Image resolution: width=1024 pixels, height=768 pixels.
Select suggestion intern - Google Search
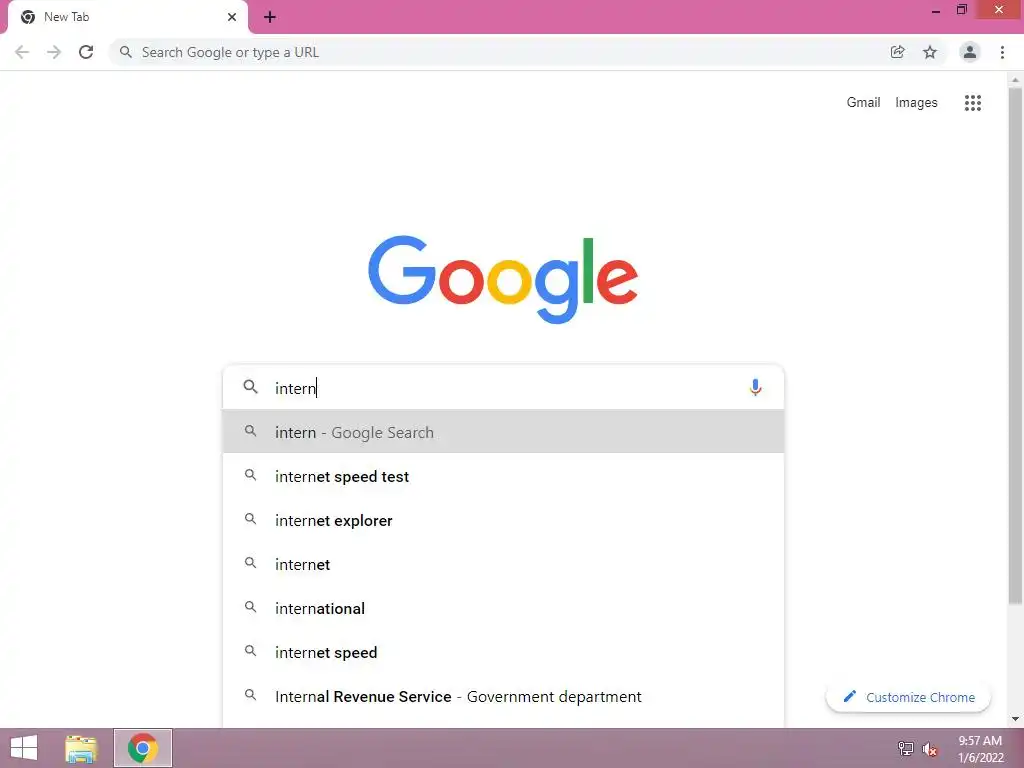(503, 432)
